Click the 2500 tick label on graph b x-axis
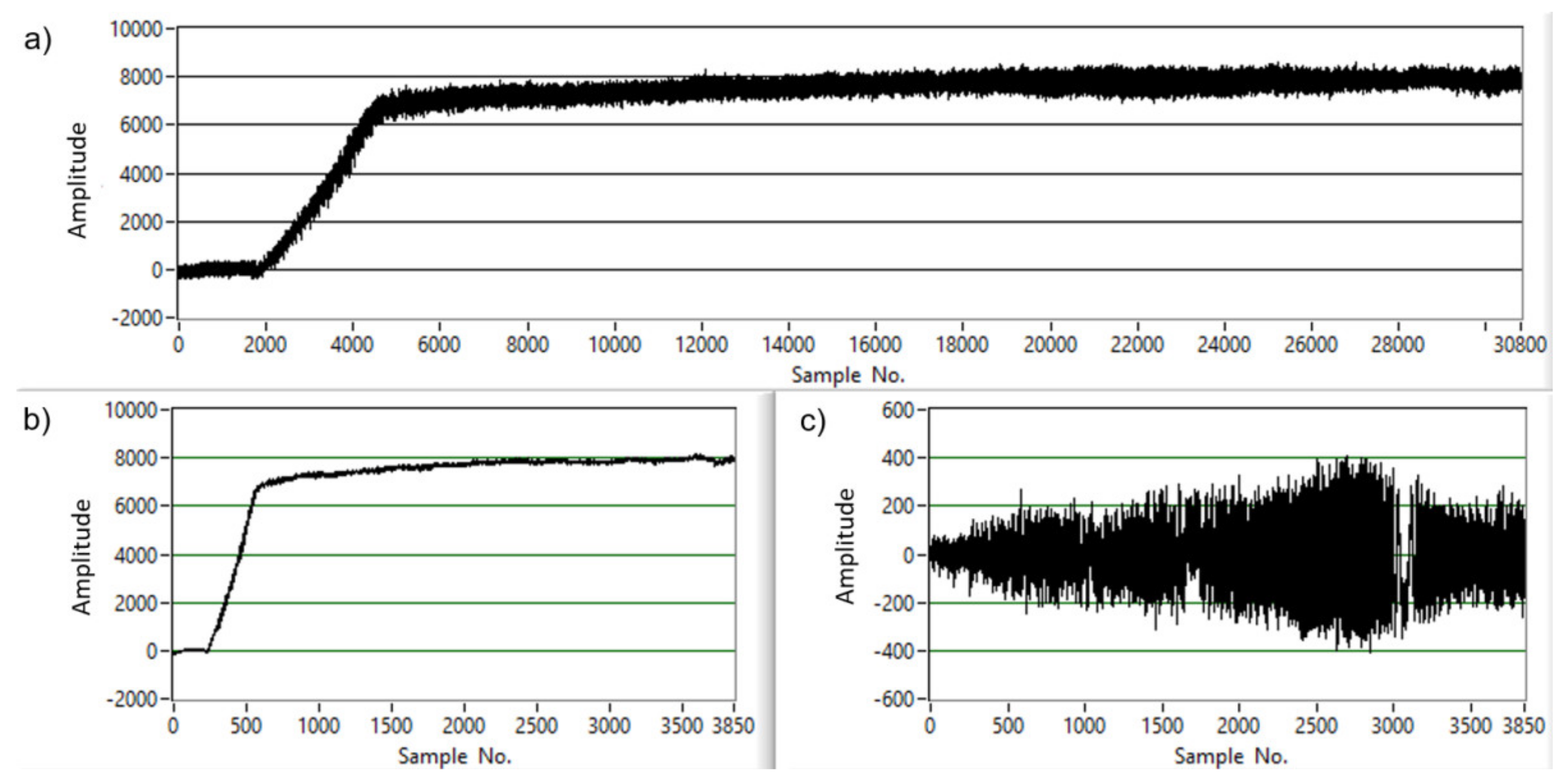 [536, 726]
